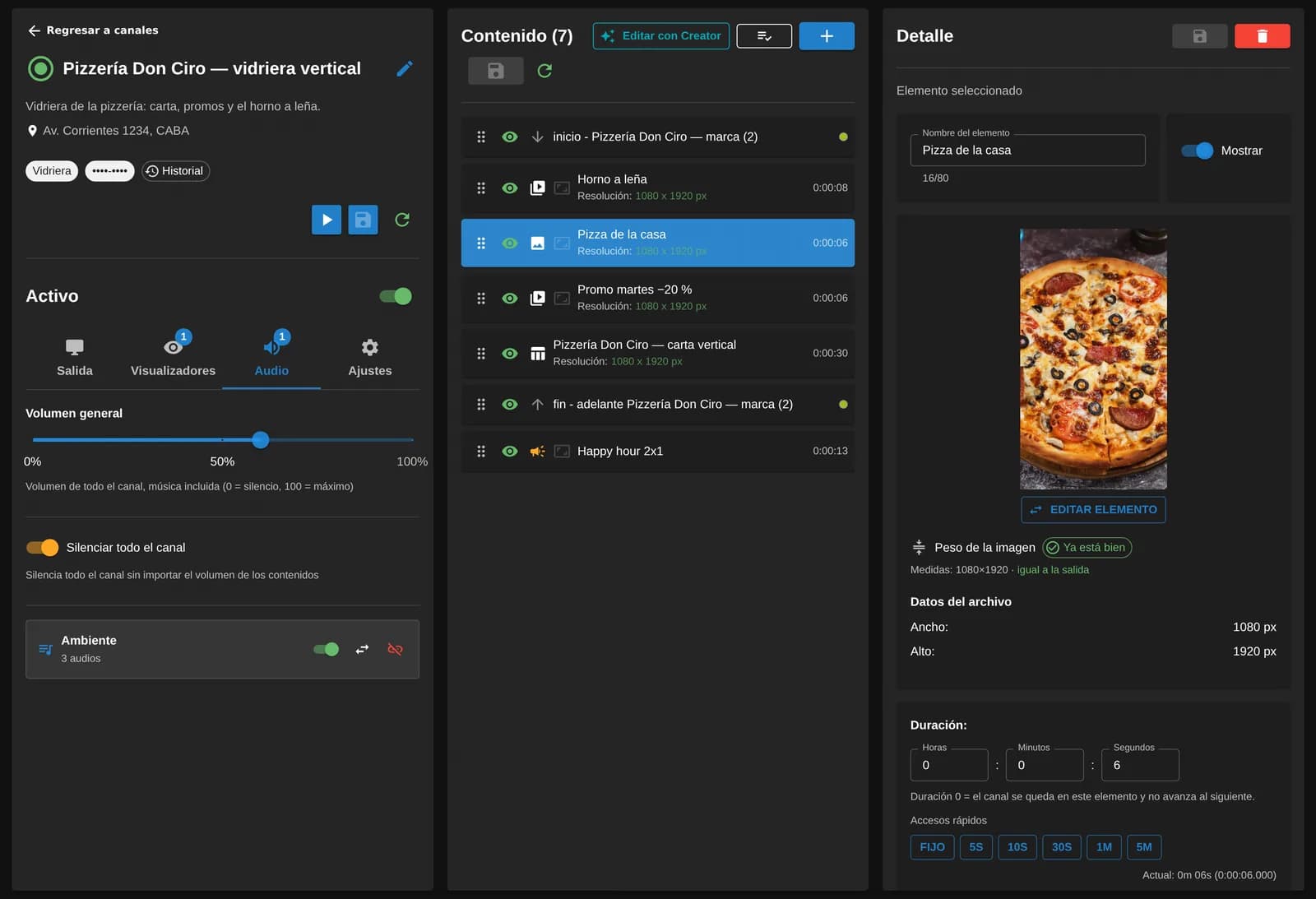
Task: Add new content with plus button
Action: tap(827, 36)
